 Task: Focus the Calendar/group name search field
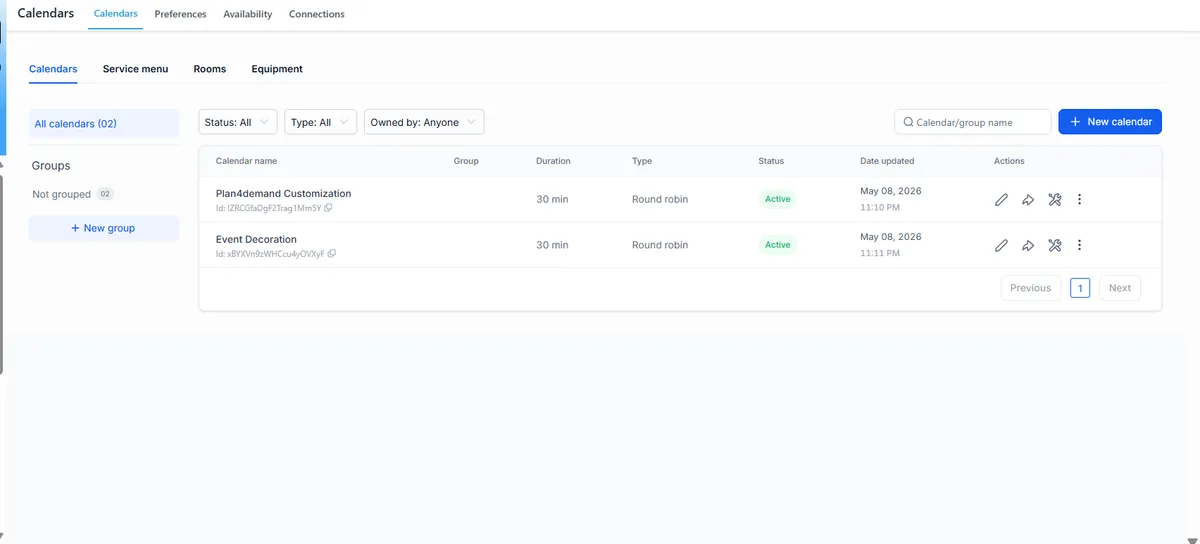tap(973, 122)
